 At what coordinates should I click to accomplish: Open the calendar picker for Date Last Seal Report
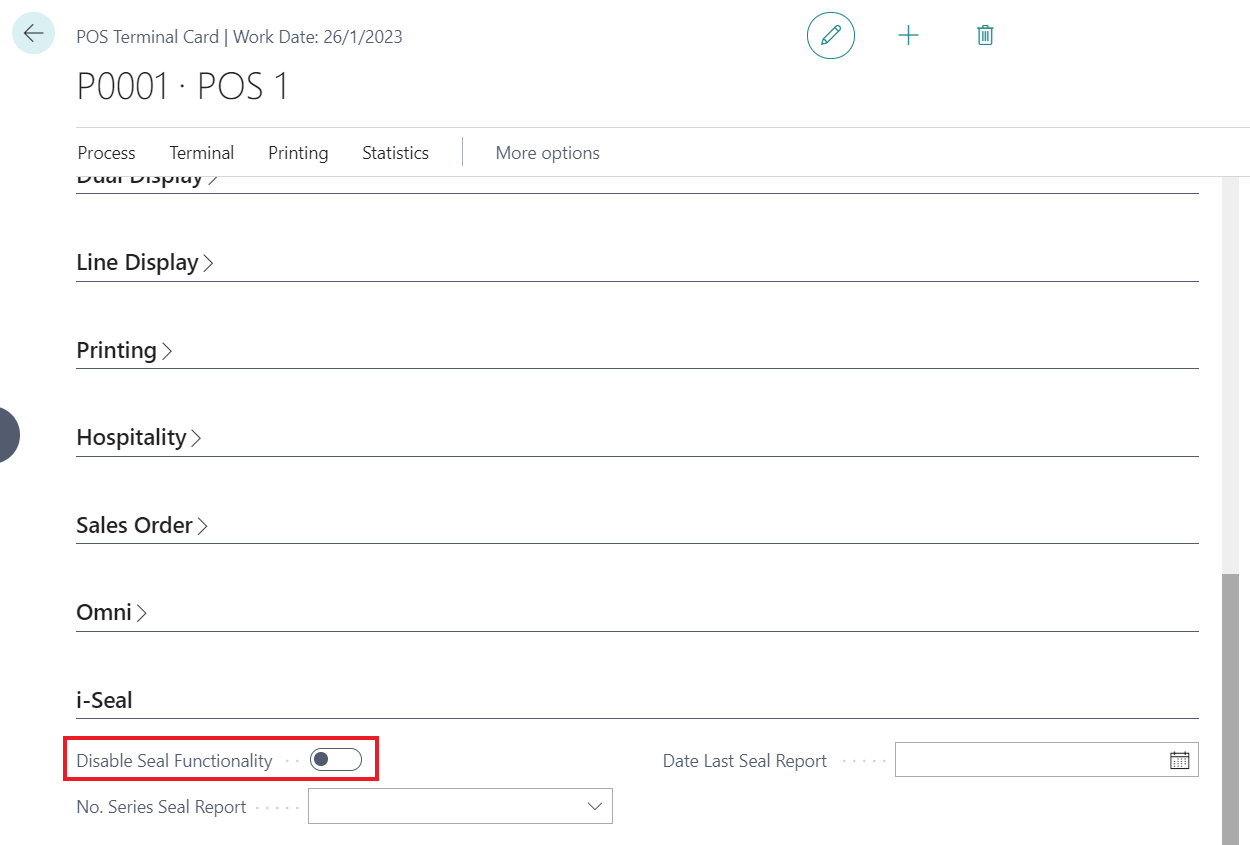[x=1179, y=760]
